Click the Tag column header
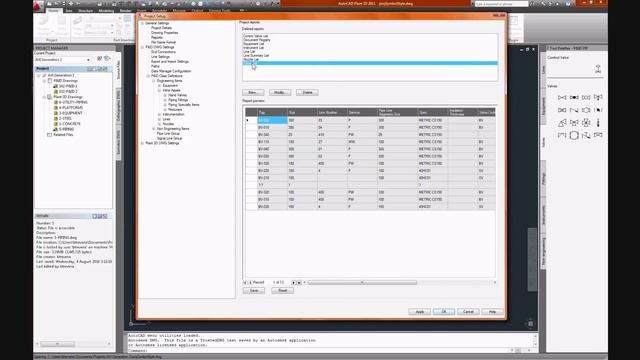This screenshot has height=360, width=640. point(272,112)
